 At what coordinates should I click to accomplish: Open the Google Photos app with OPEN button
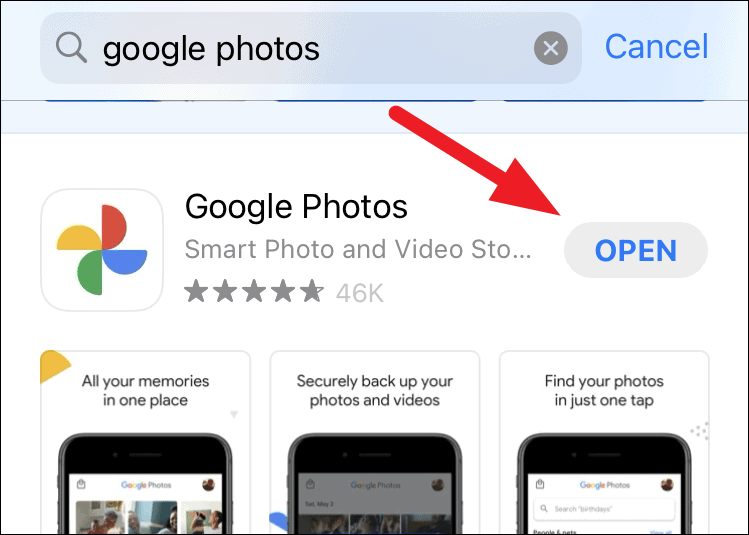636,250
